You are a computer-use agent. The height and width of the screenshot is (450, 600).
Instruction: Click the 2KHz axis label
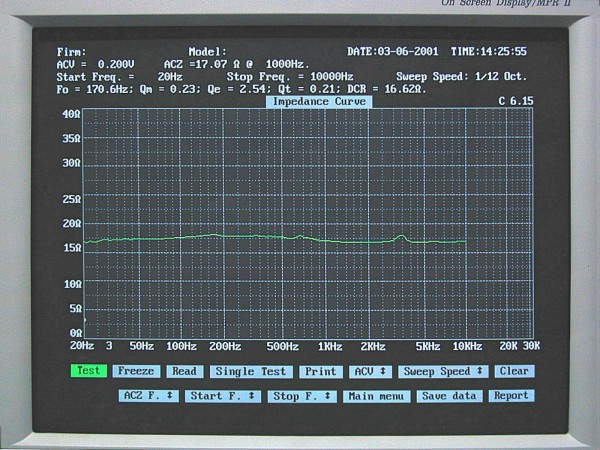(373, 347)
